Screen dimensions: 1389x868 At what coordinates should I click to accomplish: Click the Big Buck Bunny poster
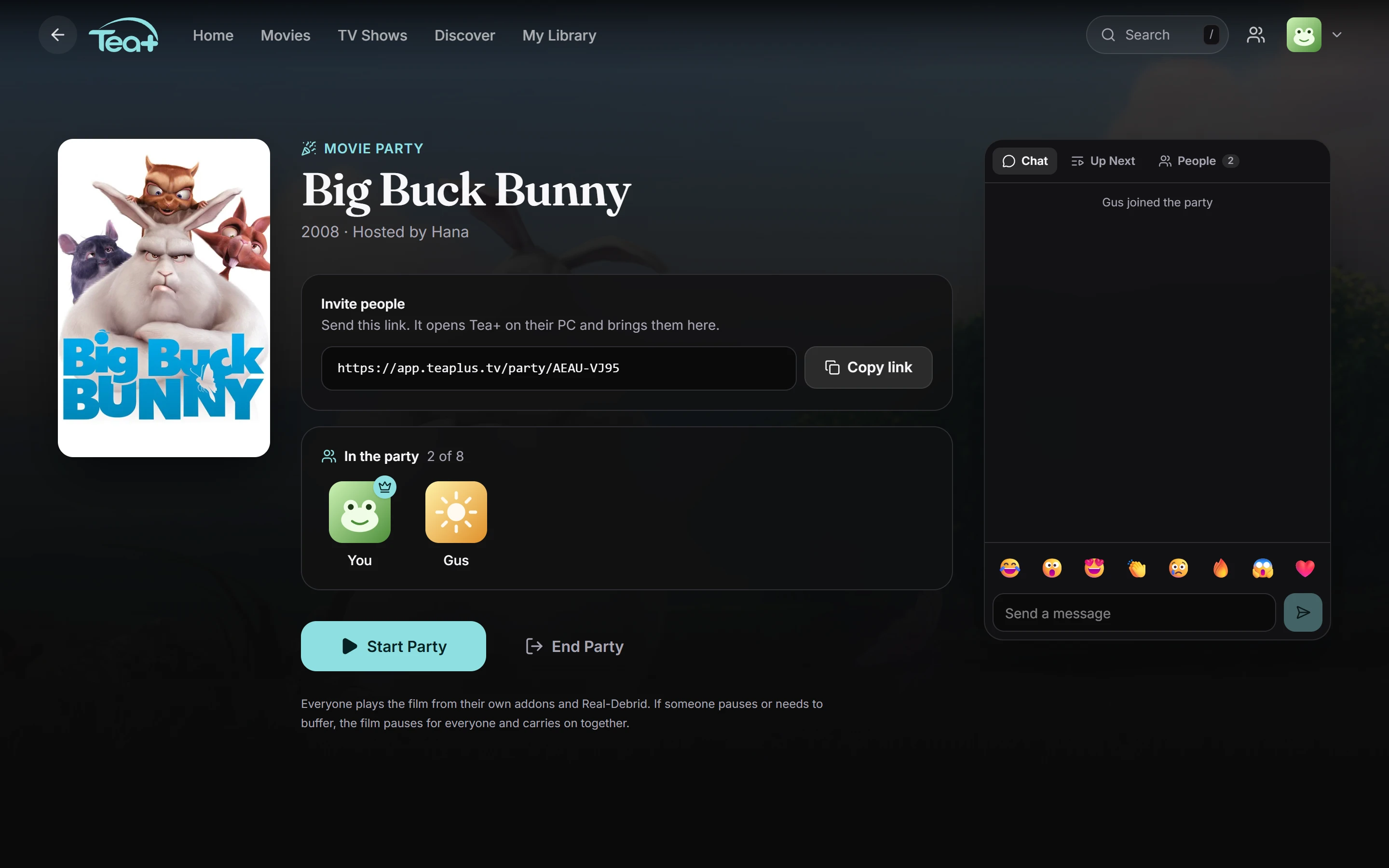(164, 298)
